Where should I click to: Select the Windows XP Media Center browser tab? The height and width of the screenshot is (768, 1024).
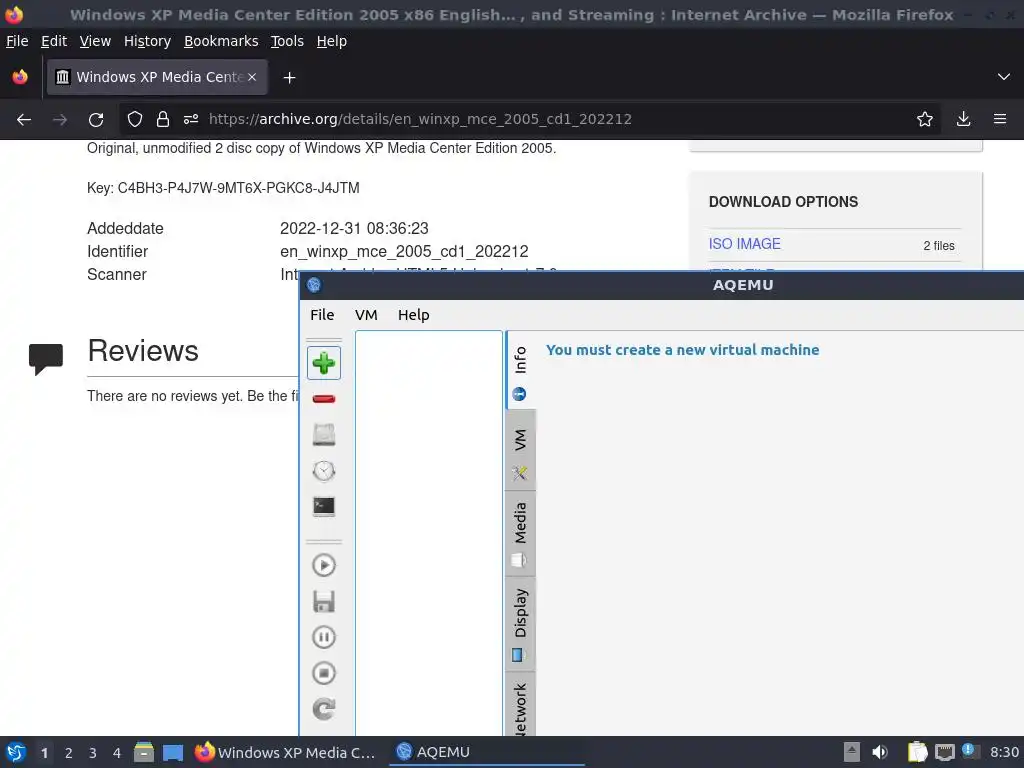tap(157, 77)
